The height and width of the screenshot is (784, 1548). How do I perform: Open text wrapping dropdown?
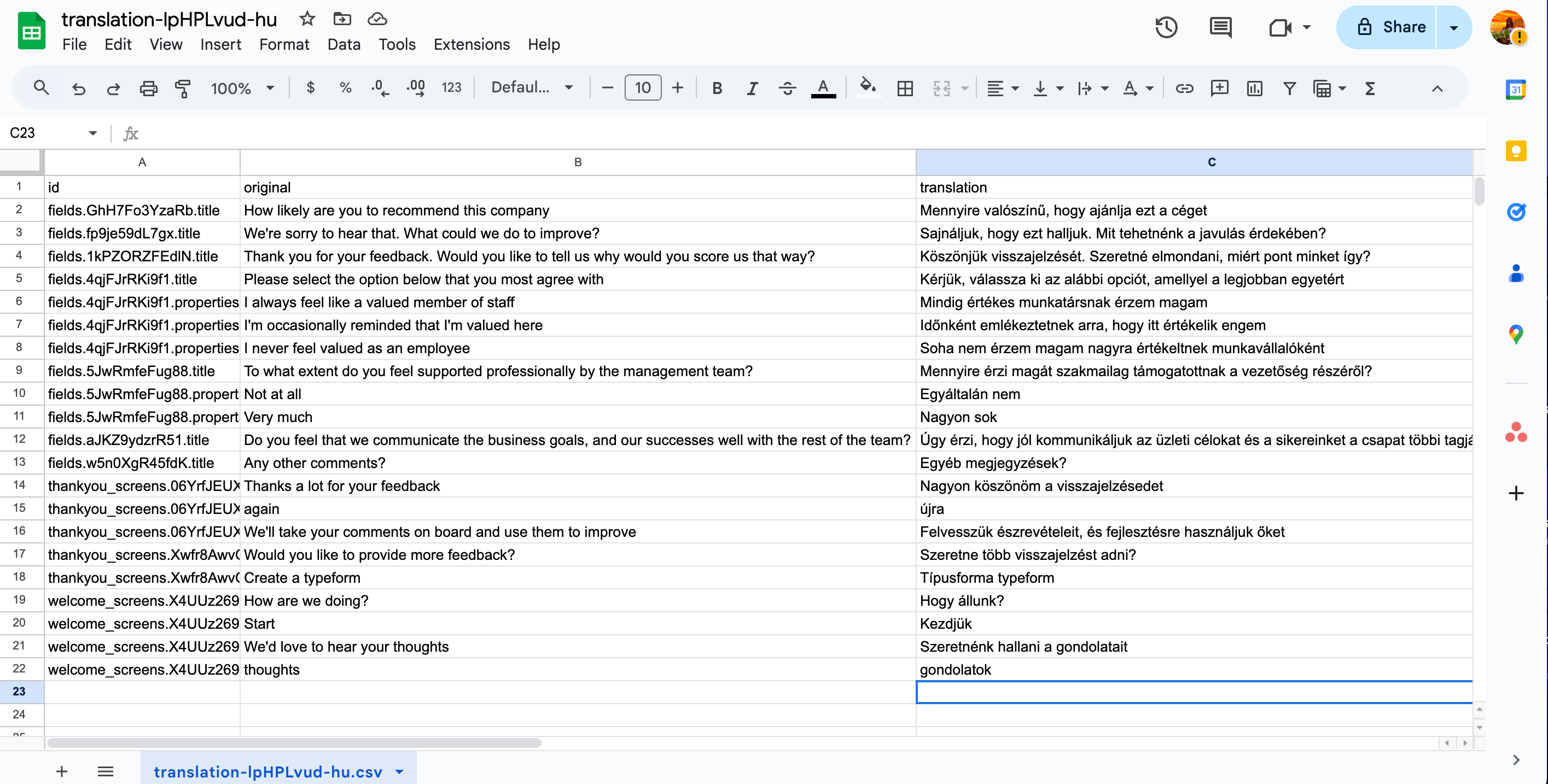[1092, 89]
